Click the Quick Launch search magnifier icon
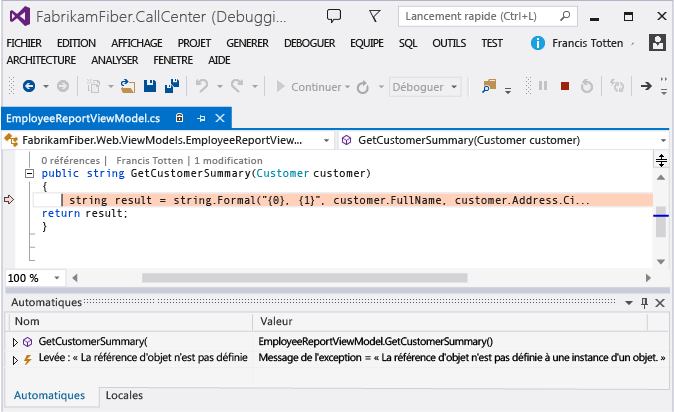Screen dimensions: 674x412 click(565, 16)
